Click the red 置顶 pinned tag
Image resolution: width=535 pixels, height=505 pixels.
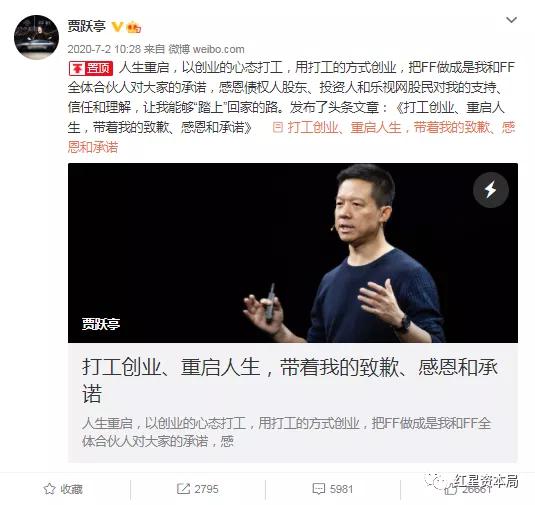[x=91, y=68]
